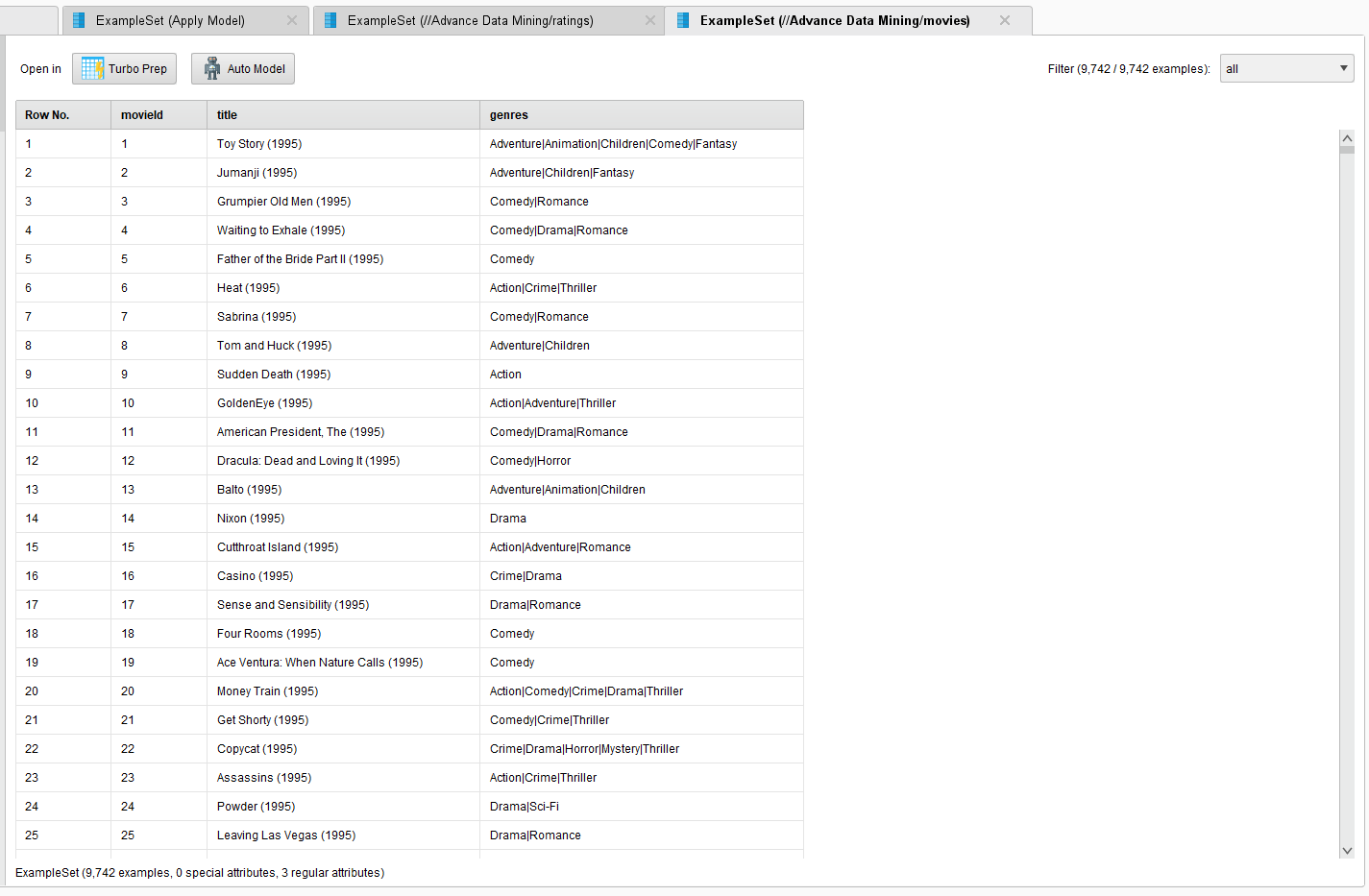Image resolution: width=1369 pixels, height=896 pixels.
Task: Click the Powder (1995) title cell
Action: (343, 807)
